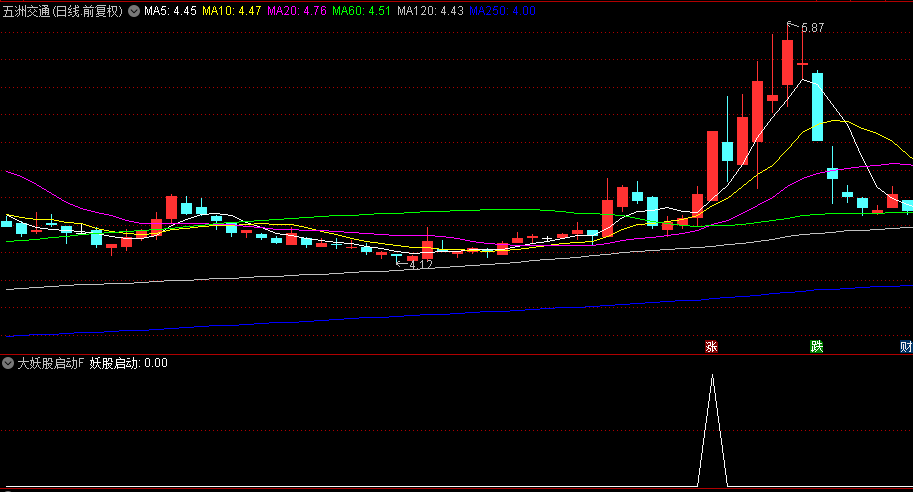
Task: Click the 4.12 low price label
Action: 421,265
